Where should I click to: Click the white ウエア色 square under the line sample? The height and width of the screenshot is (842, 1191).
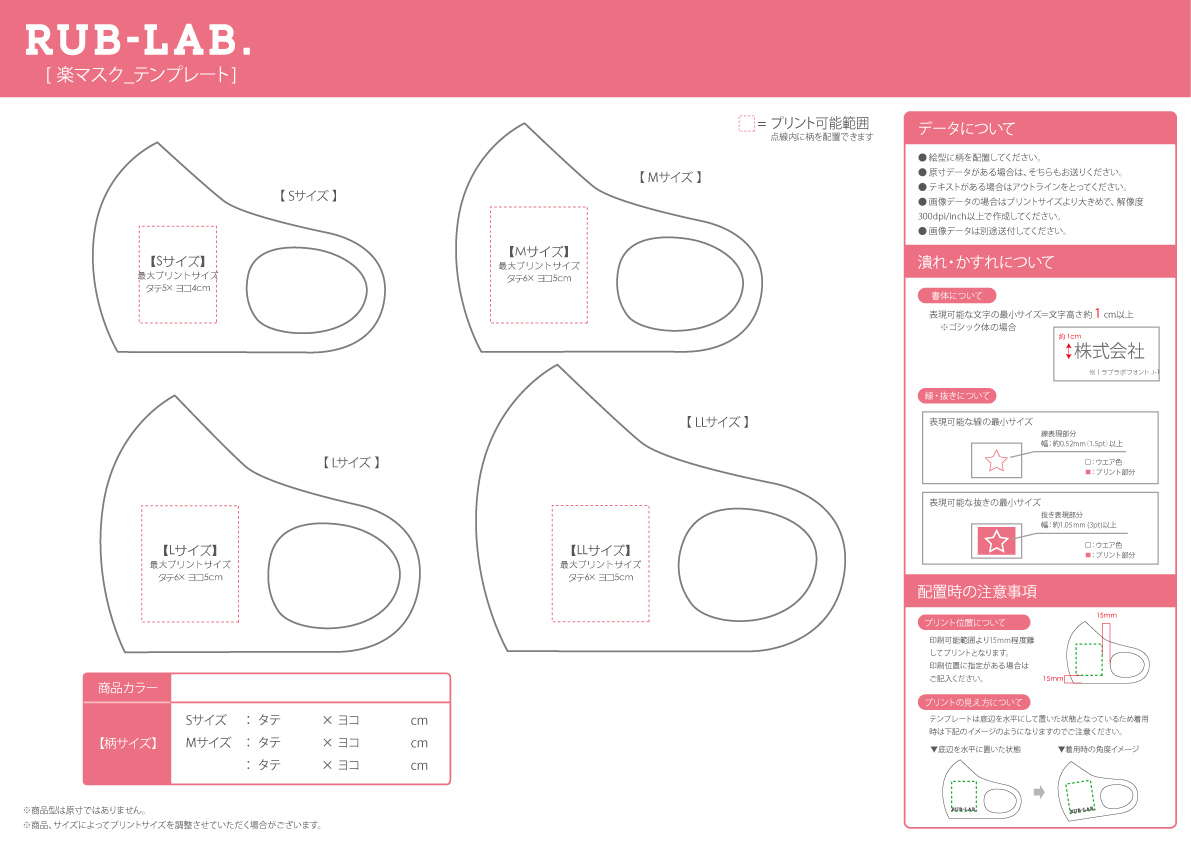tap(1088, 462)
